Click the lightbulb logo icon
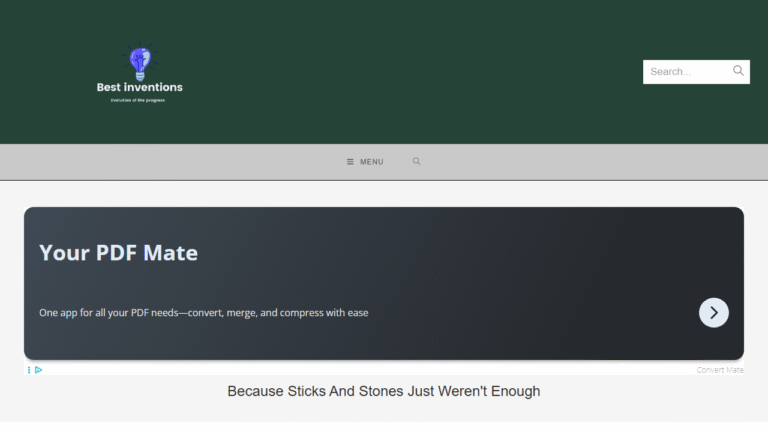This screenshot has width=768, height=432. tap(139, 63)
